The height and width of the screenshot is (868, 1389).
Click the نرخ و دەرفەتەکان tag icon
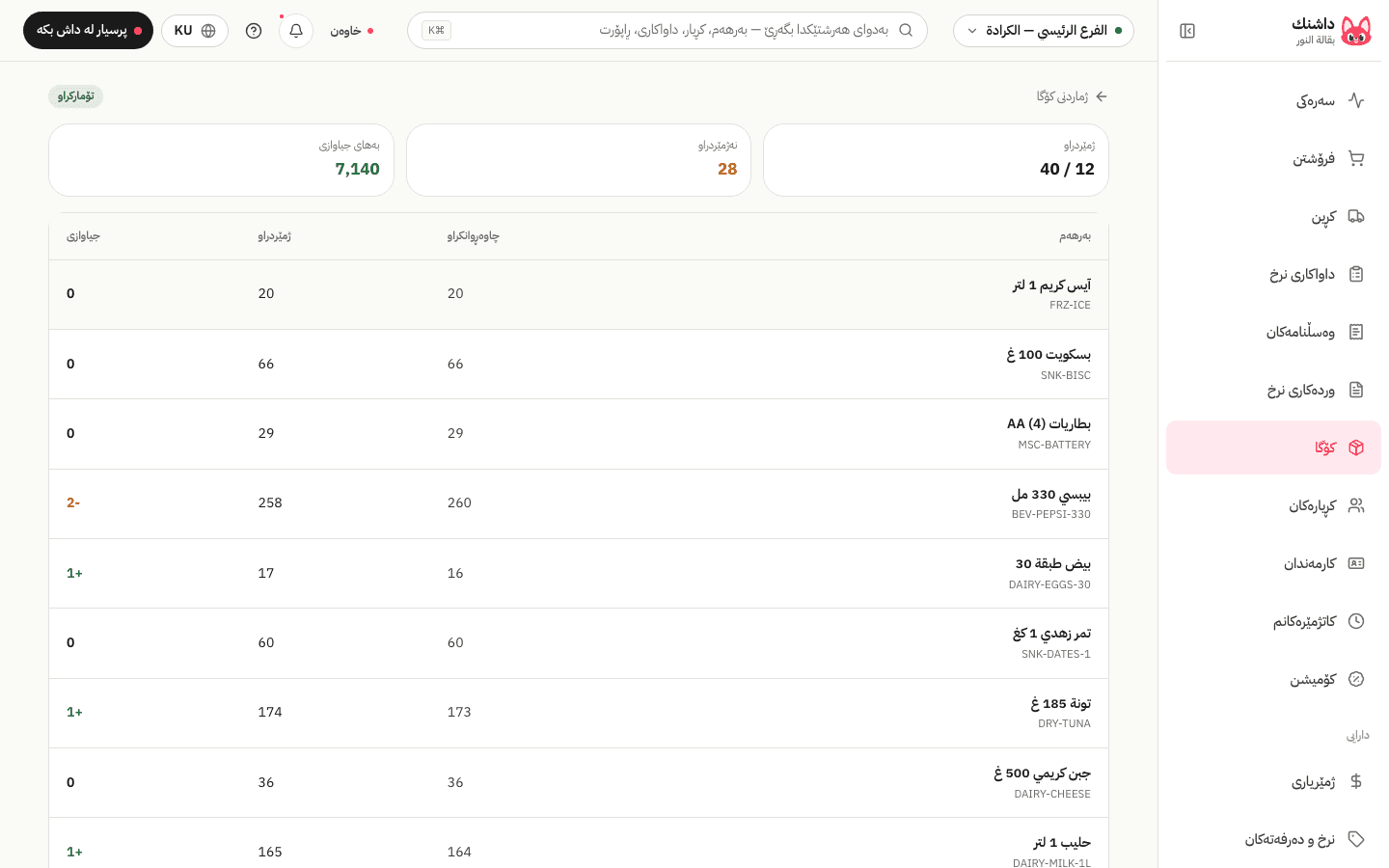[1356, 839]
